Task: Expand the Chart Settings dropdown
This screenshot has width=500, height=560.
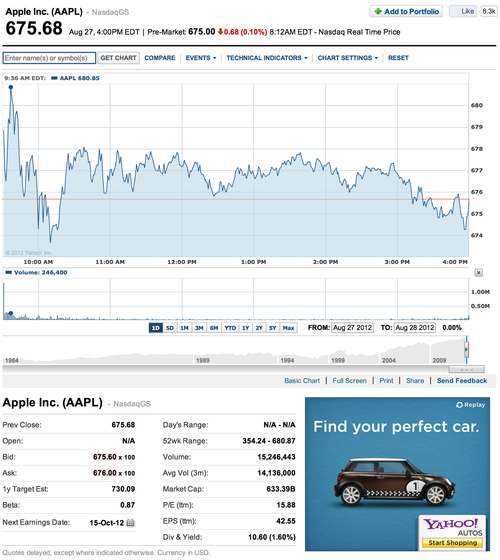Action: tap(348, 58)
